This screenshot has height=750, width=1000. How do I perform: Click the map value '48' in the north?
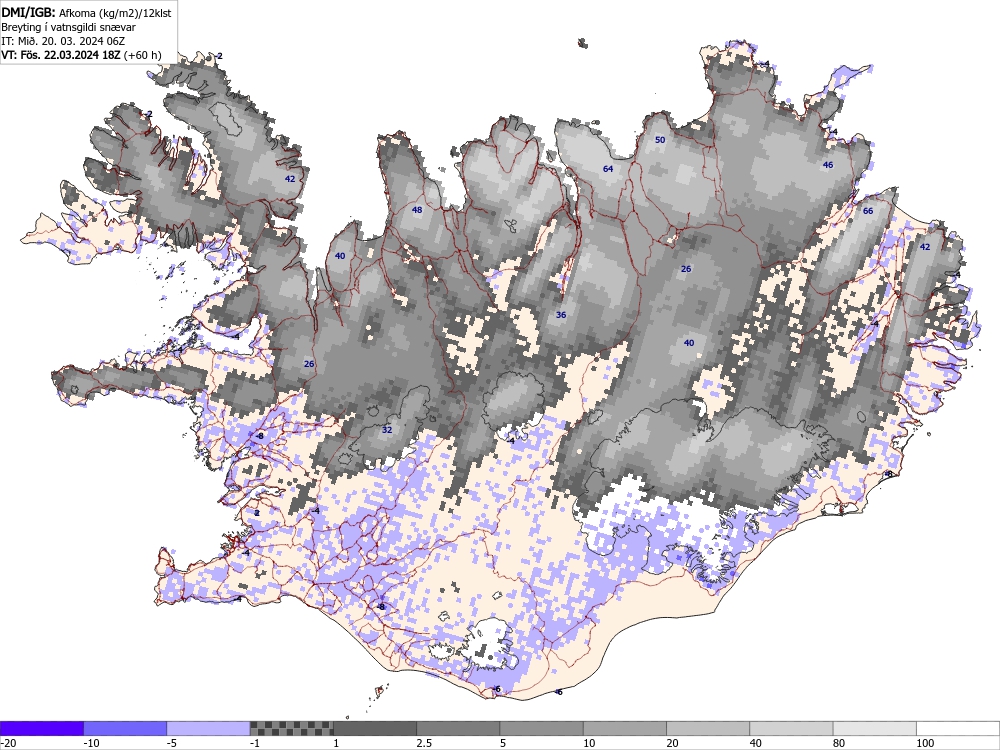point(417,210)
